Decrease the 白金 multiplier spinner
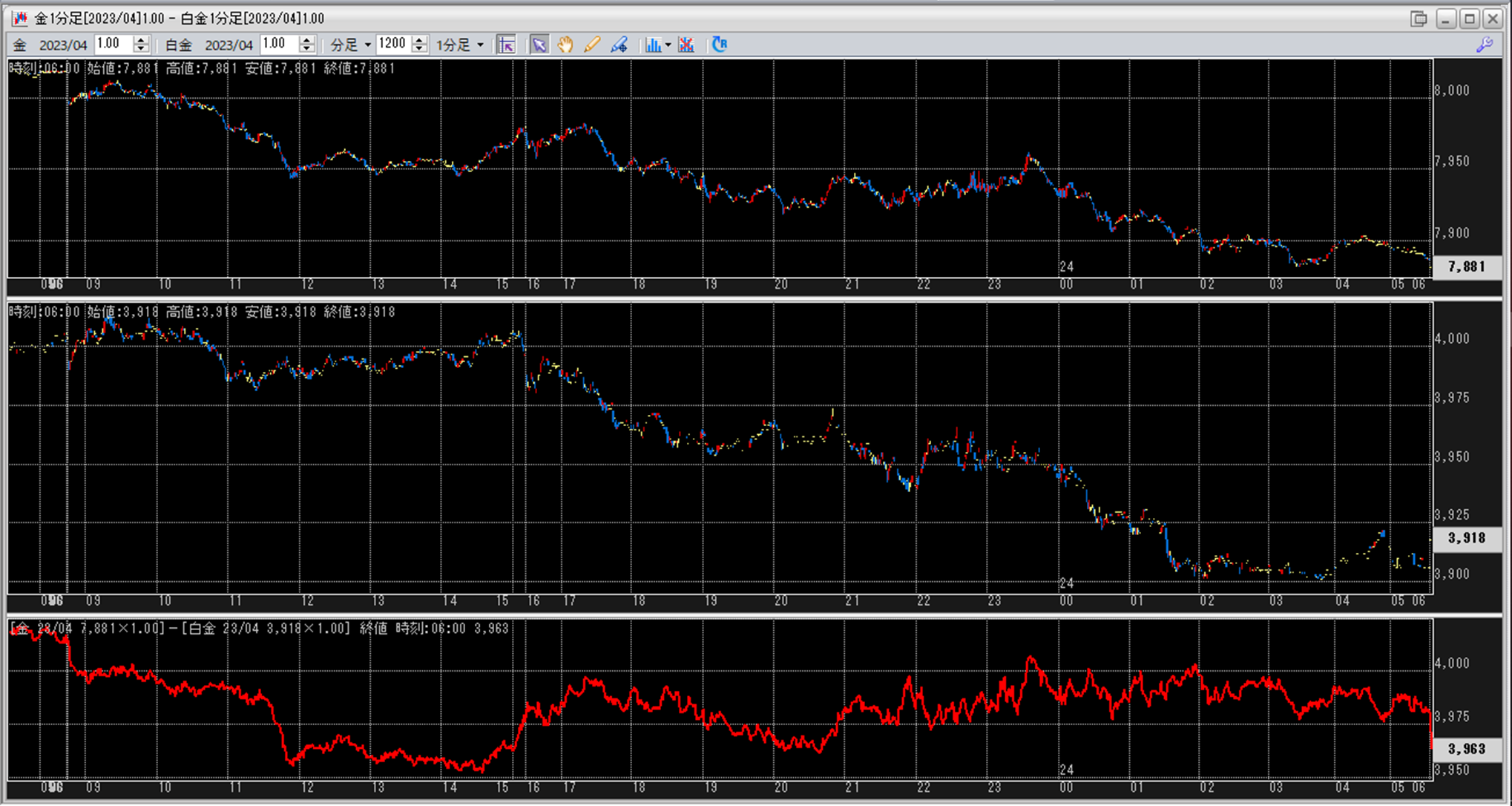The image size is (1512, 806). pyautogui.click(x=306, y=49)
